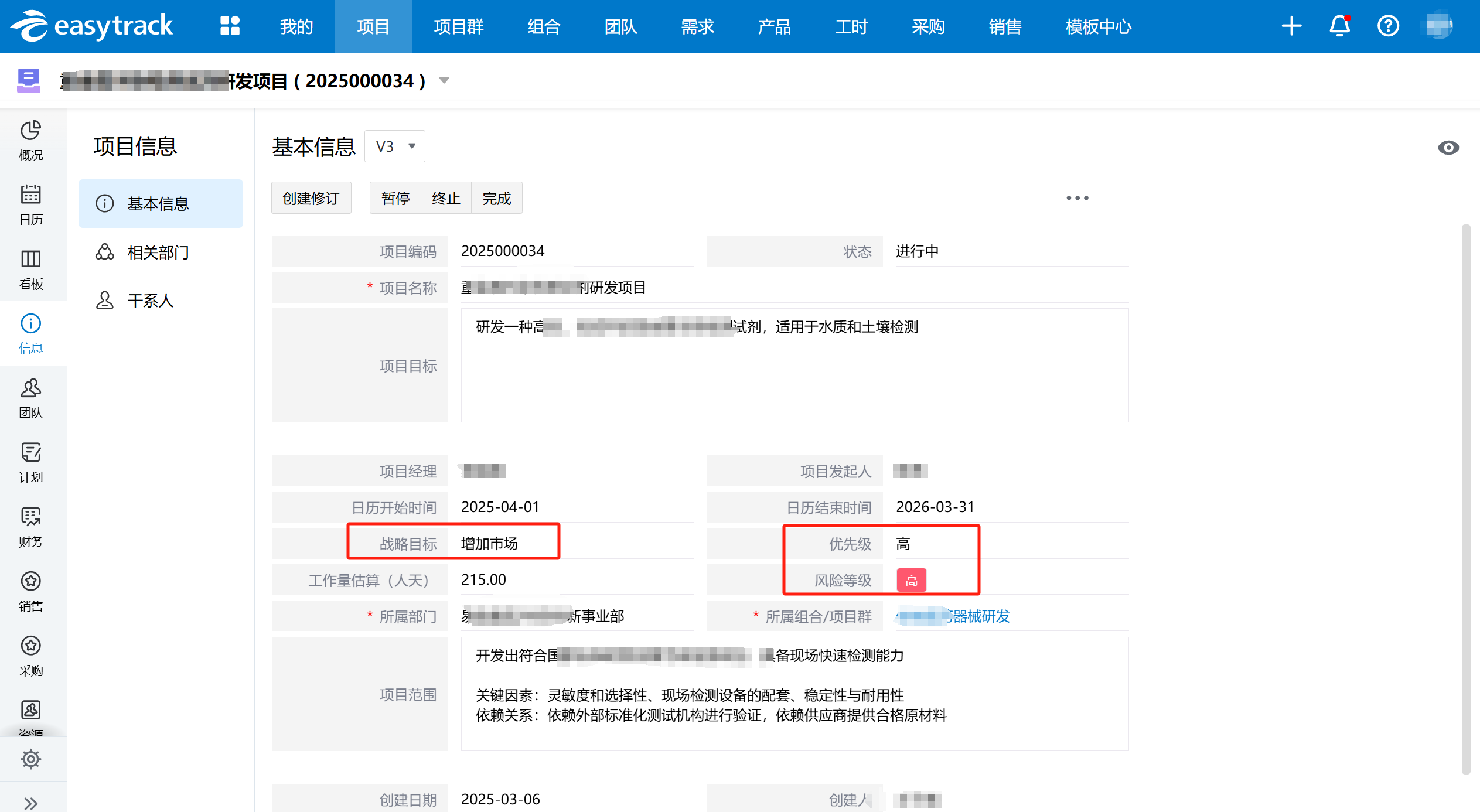Viewport: 1480px width, 812px height.
Task: Toggle the eye visibility icon
Action: tap(1448, 148)
